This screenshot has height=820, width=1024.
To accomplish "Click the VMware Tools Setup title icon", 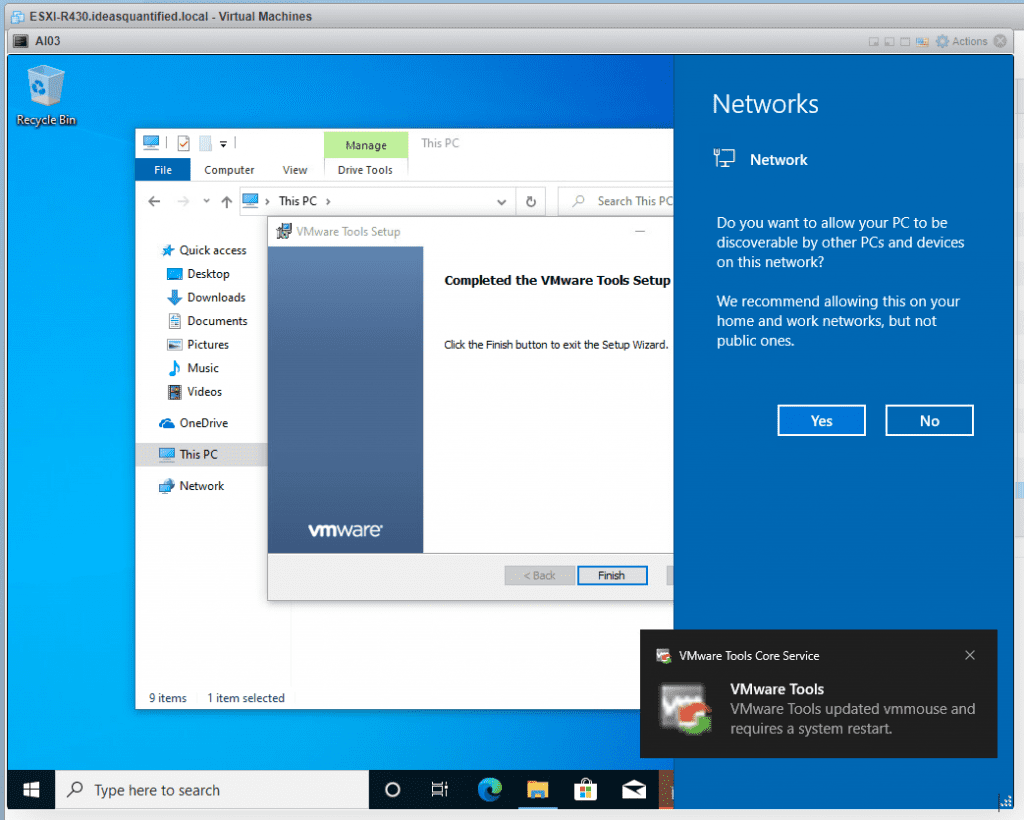I will [283, 231].
